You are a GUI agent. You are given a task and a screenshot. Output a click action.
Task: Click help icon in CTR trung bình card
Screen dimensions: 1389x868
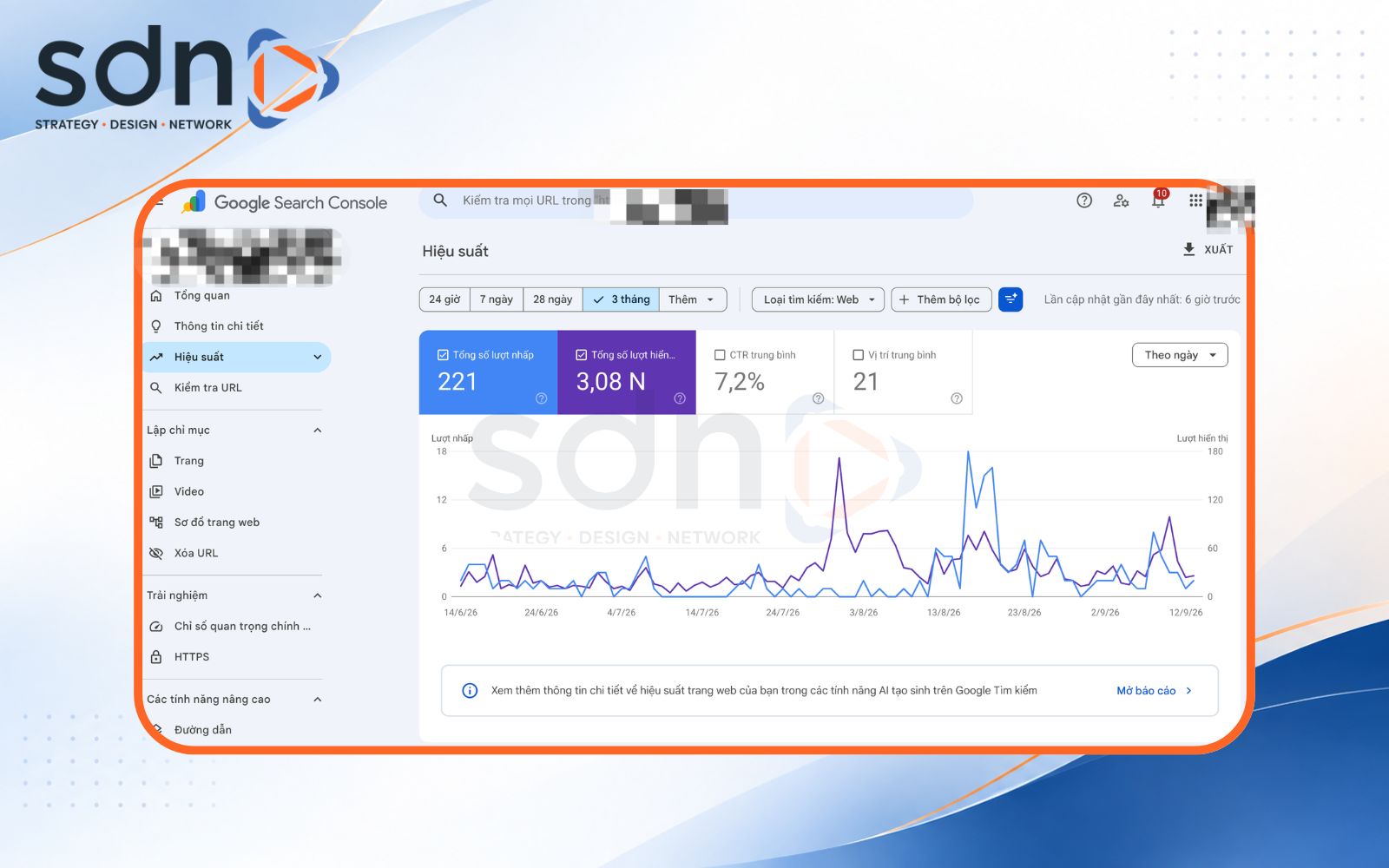click(818, 398)
